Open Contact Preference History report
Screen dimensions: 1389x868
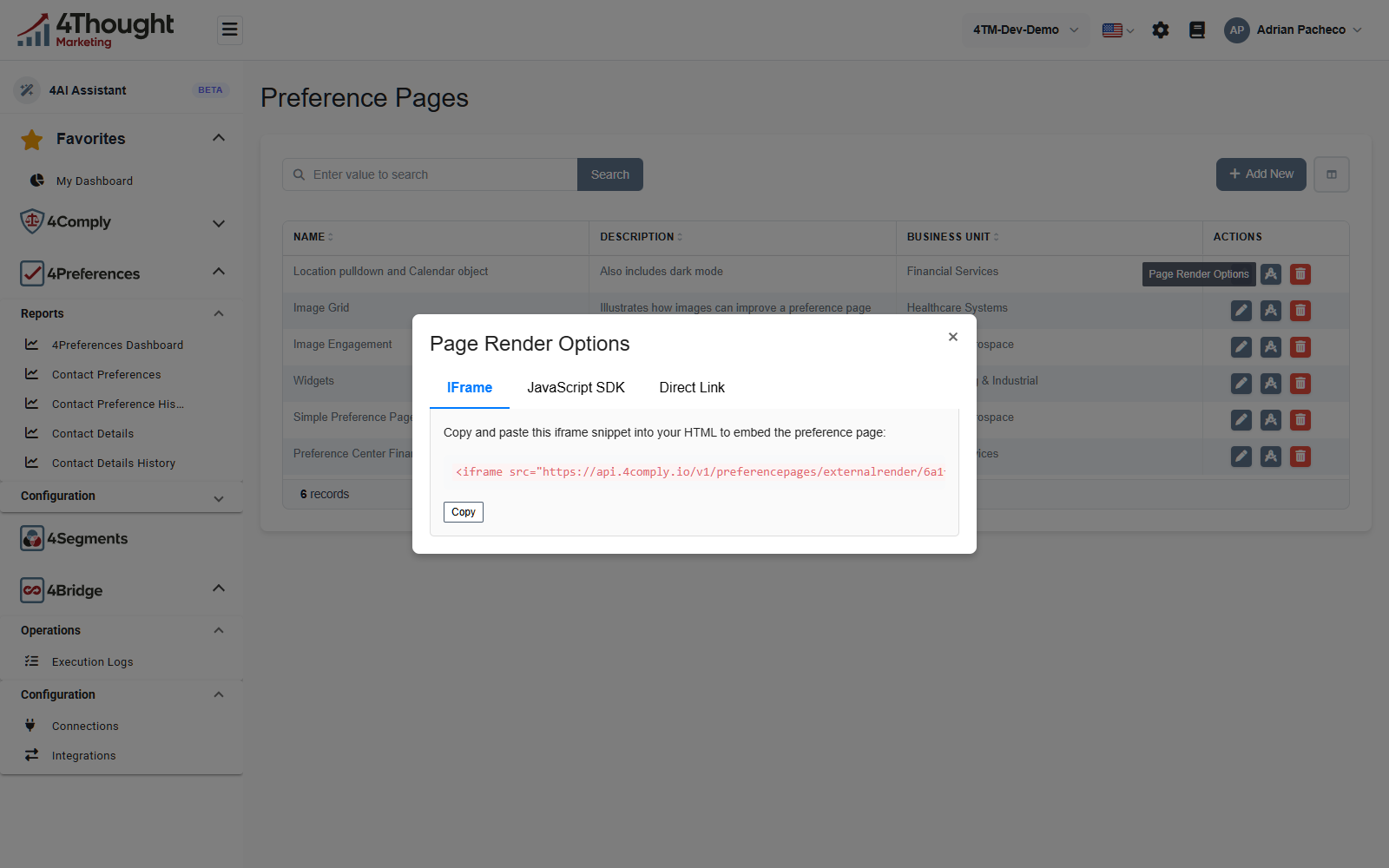117,404
